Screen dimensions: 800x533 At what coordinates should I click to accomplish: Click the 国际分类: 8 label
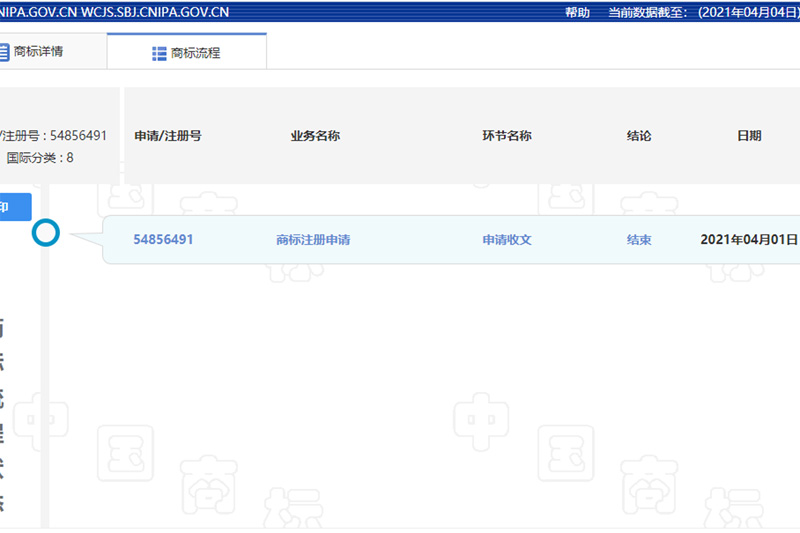pos(40,158)
